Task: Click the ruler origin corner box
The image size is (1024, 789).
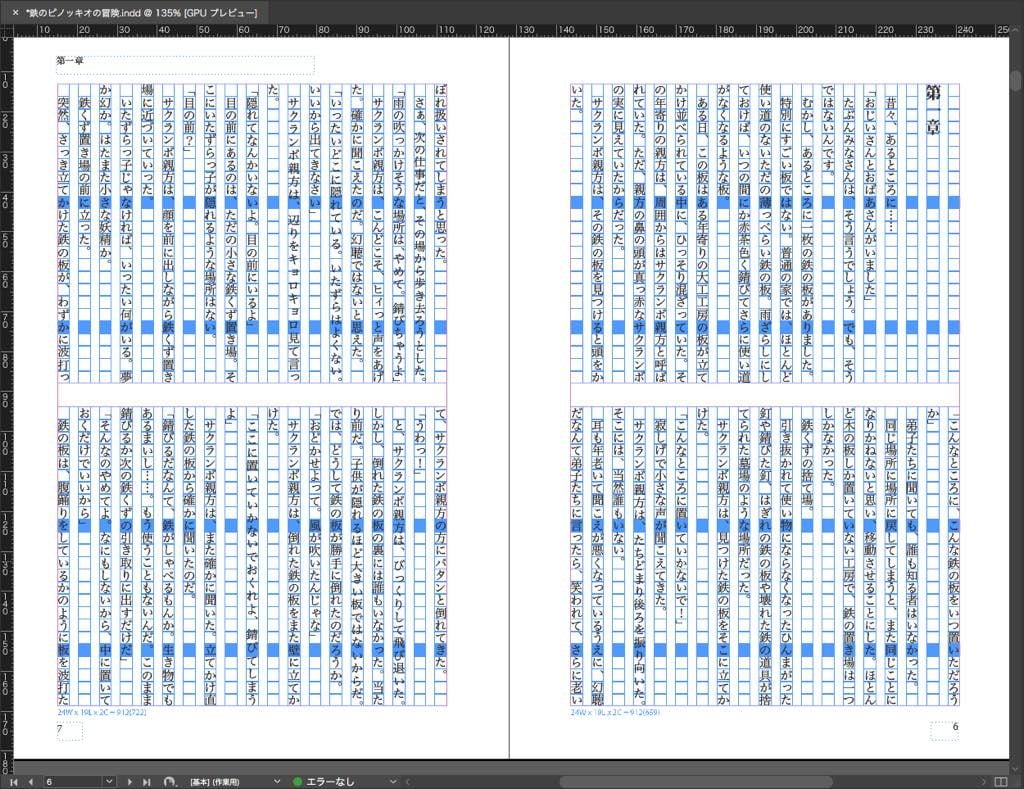Action: 6,31
